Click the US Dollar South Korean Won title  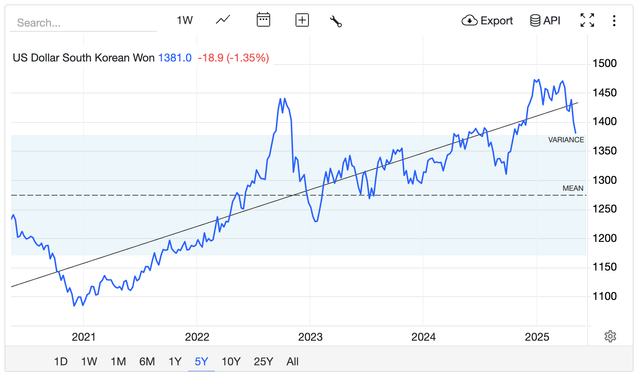pos(84,58)
